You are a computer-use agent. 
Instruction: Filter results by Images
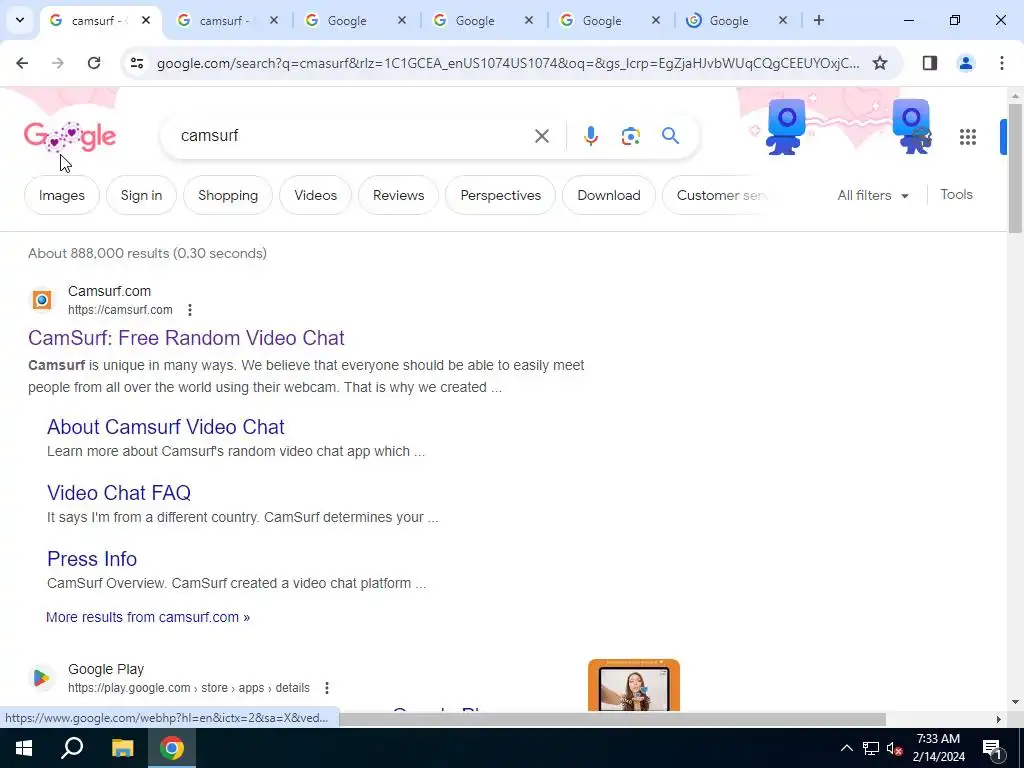pos(61,195)
